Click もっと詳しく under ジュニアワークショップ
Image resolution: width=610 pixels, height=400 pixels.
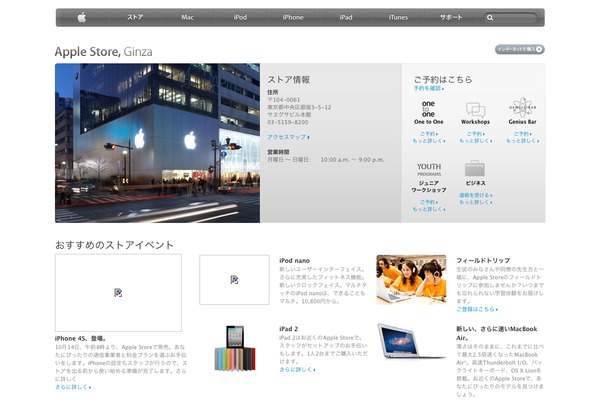click(429, 209)
